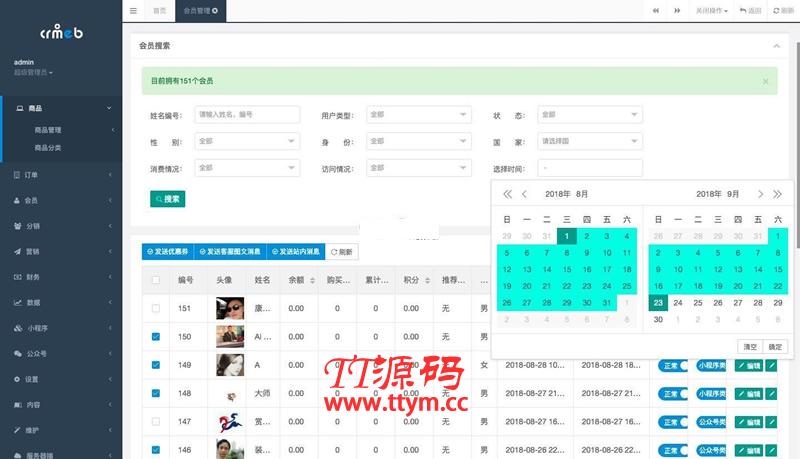Click the green 搜索 search button

[167, 199]
